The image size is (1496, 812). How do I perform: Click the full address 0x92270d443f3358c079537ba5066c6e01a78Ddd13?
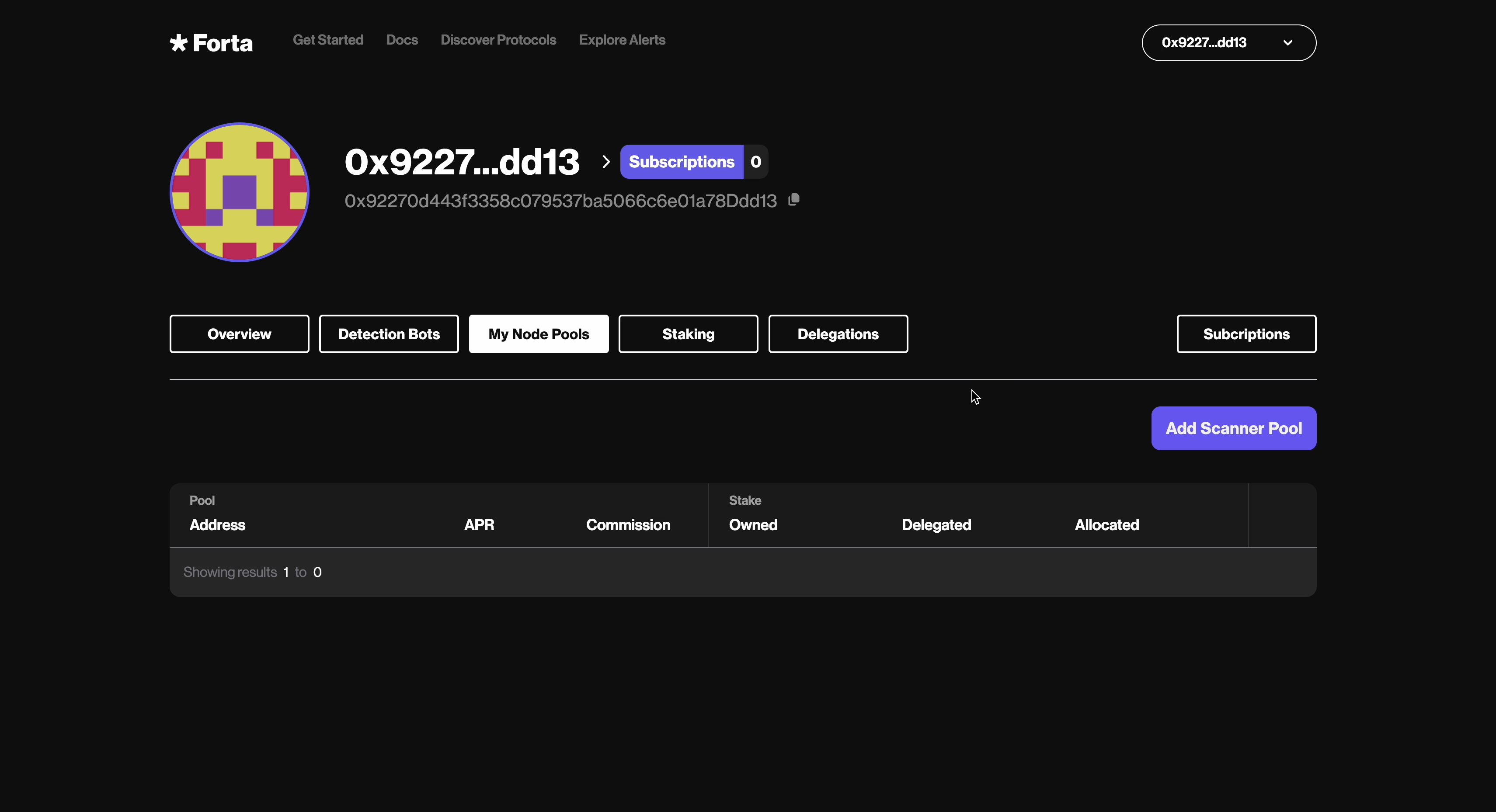point(560,201)
